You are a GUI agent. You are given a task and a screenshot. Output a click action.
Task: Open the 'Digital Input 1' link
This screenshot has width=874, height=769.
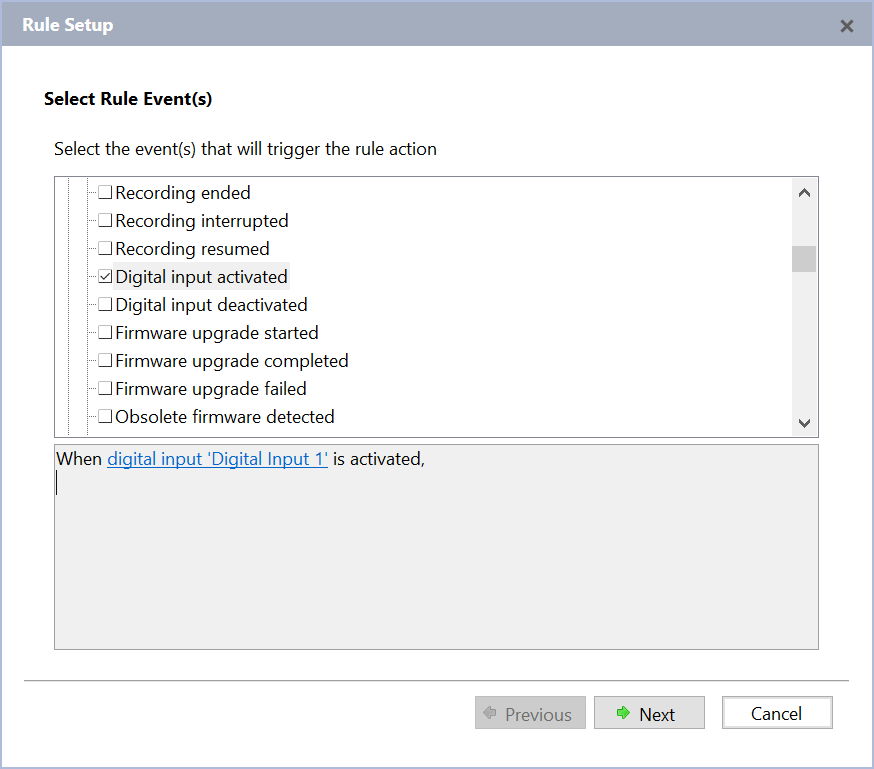tap(218, 459)
